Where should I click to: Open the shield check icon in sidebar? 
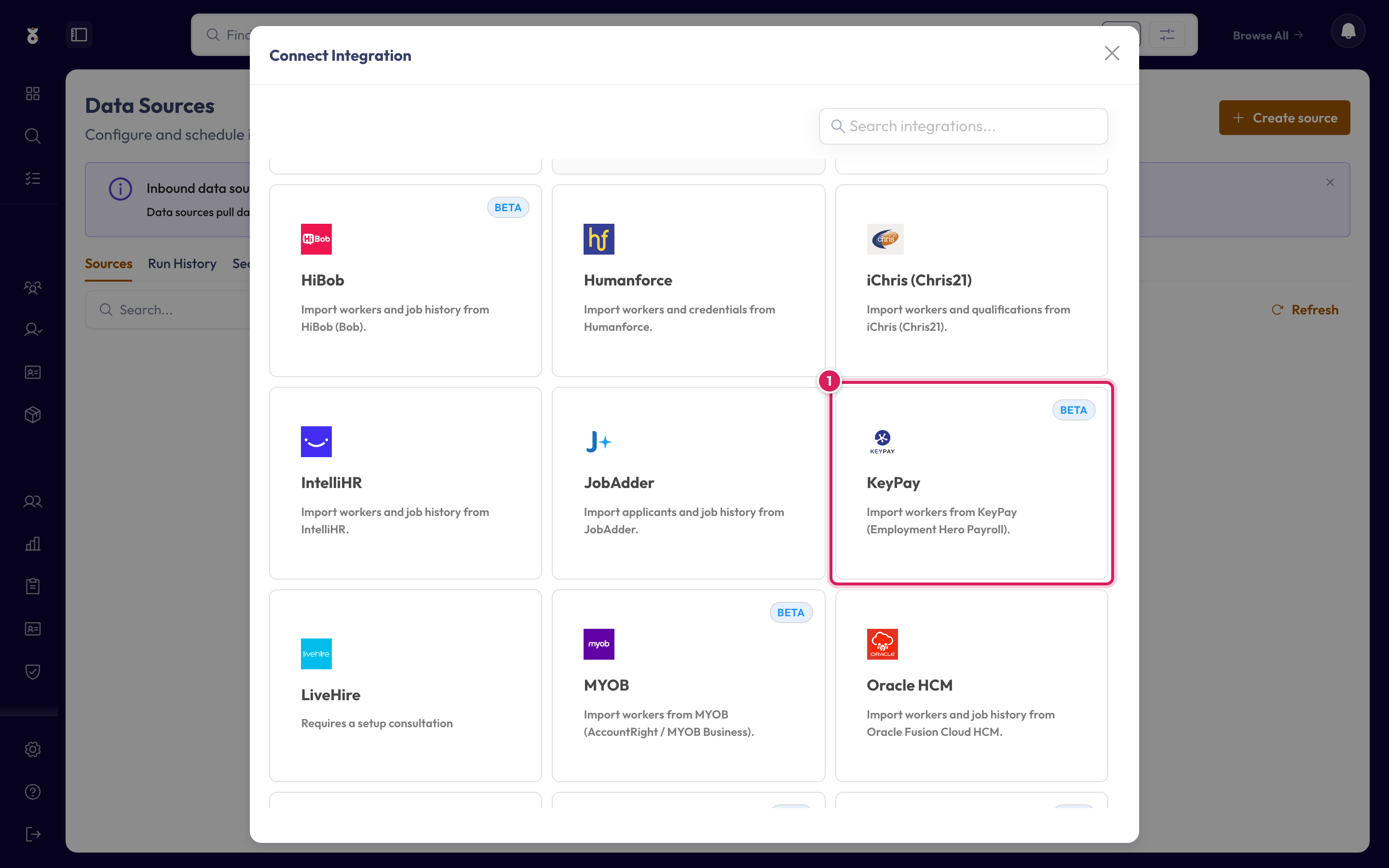click(33, 672)
